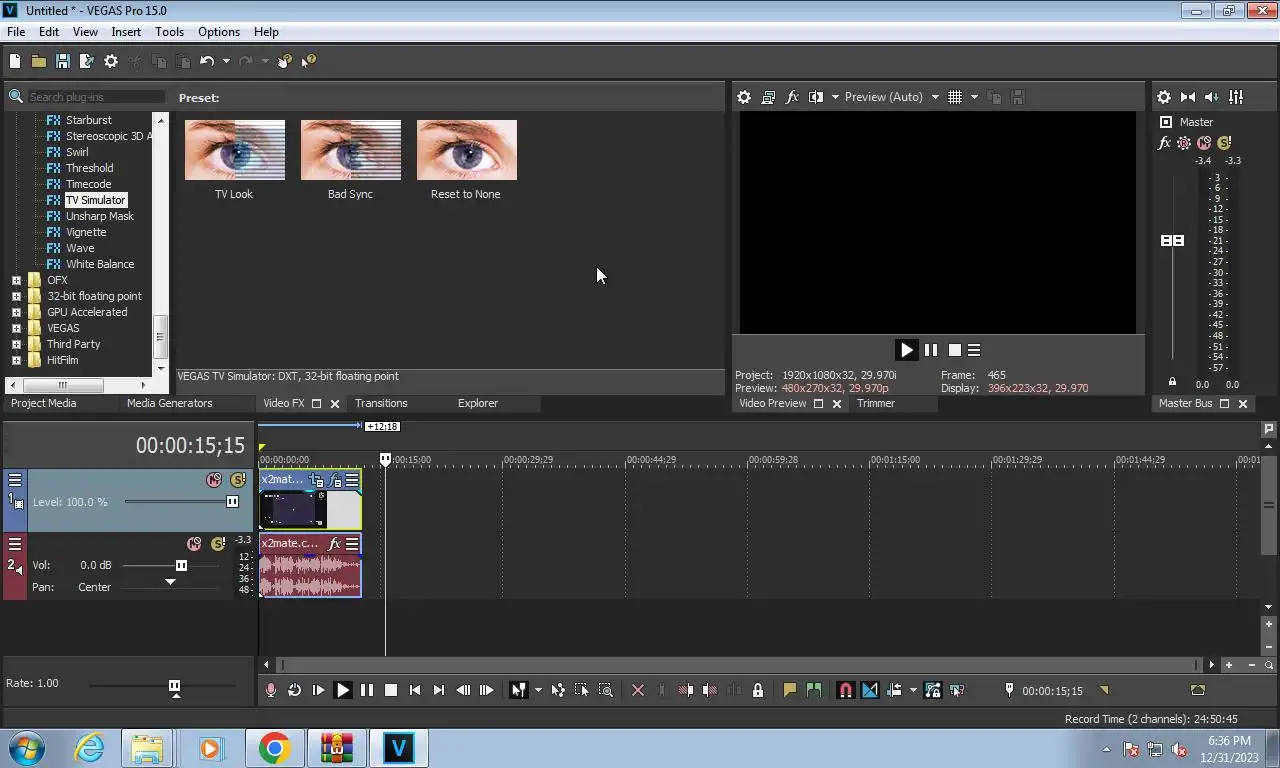
Task: Click the lock event padlock icon
Action: (x=758, y=690)
